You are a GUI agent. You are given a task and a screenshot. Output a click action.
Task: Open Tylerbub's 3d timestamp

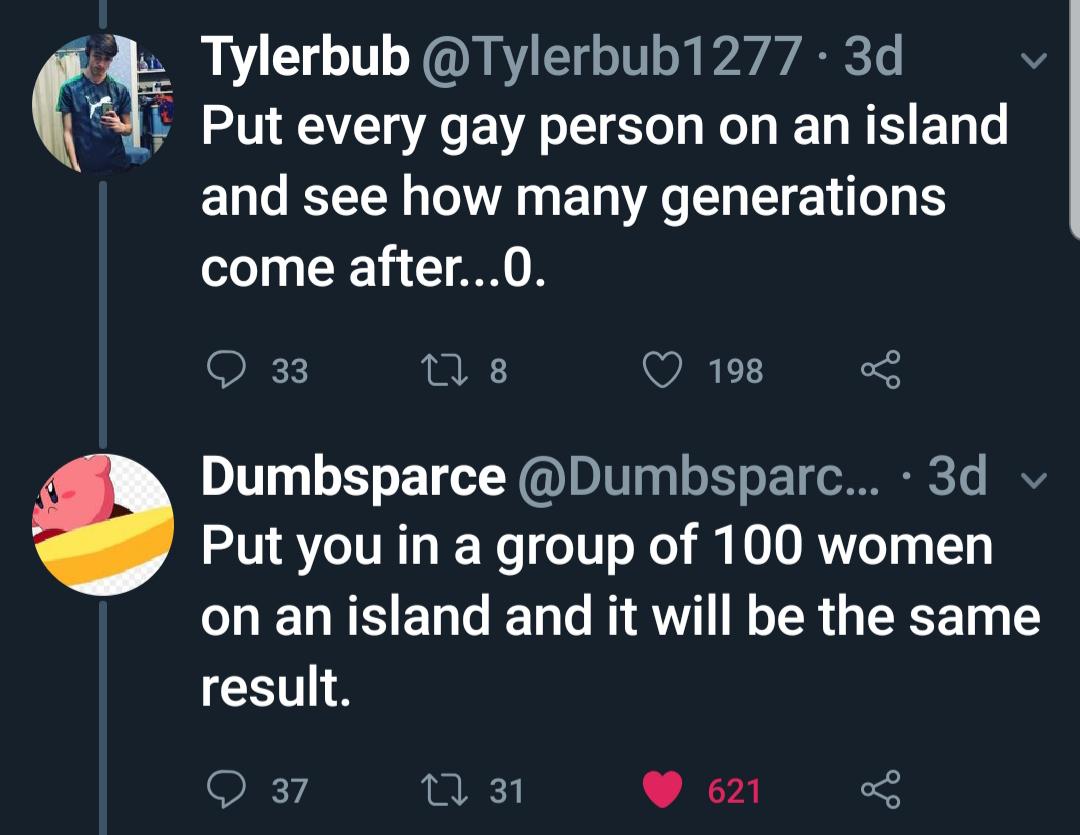[x=873, y=56]
